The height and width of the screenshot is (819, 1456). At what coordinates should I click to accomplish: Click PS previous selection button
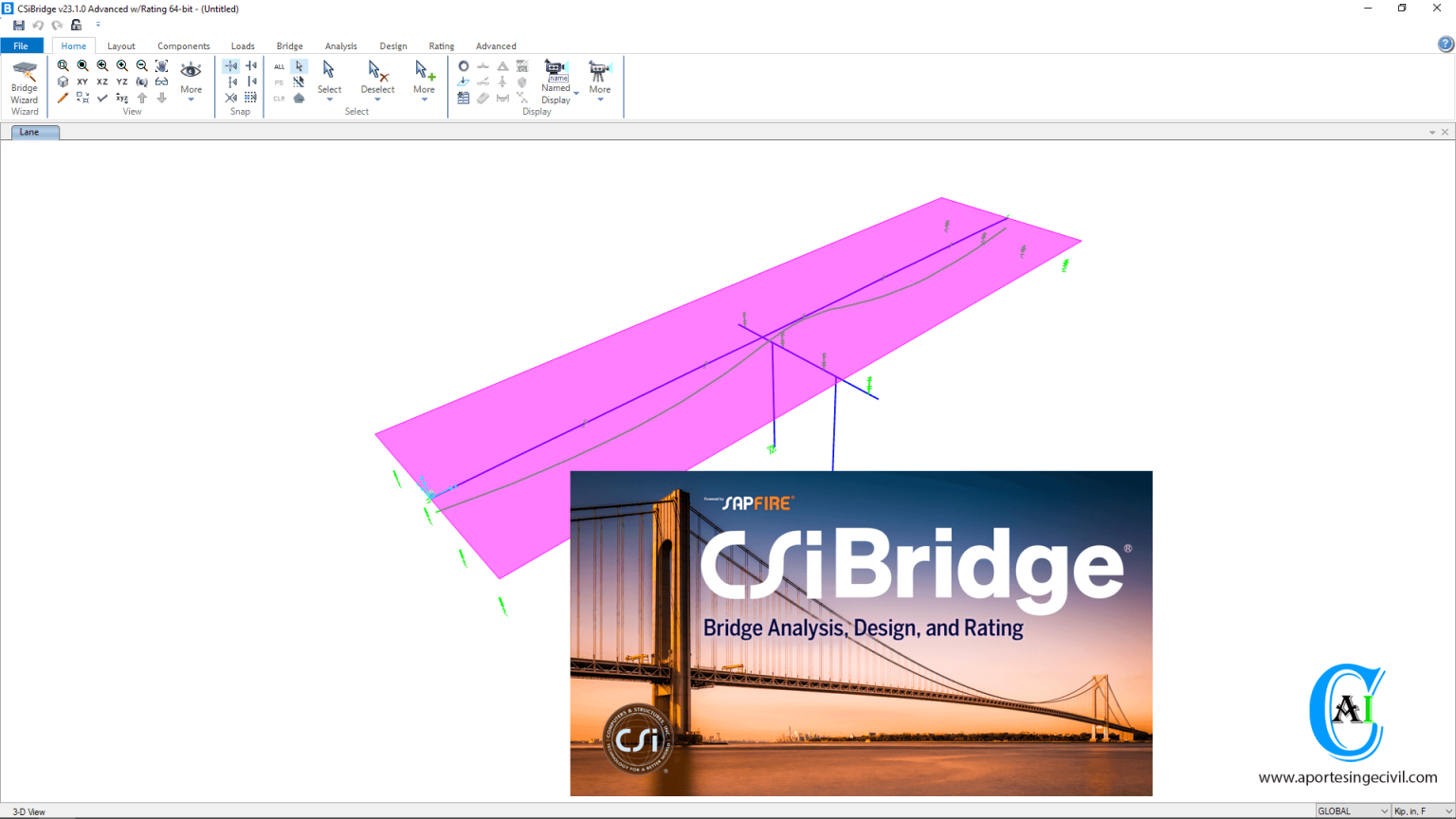pyautogui.click(x=279, y=82)
